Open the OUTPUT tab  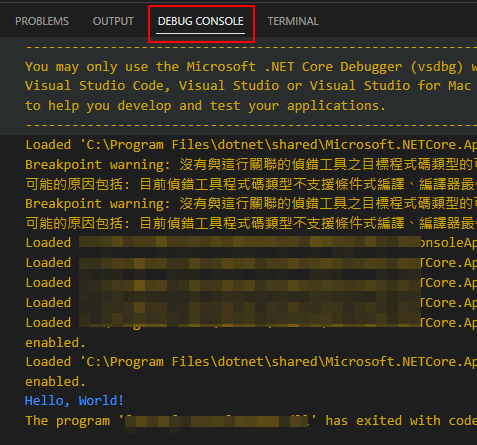[x=113, y=21]
